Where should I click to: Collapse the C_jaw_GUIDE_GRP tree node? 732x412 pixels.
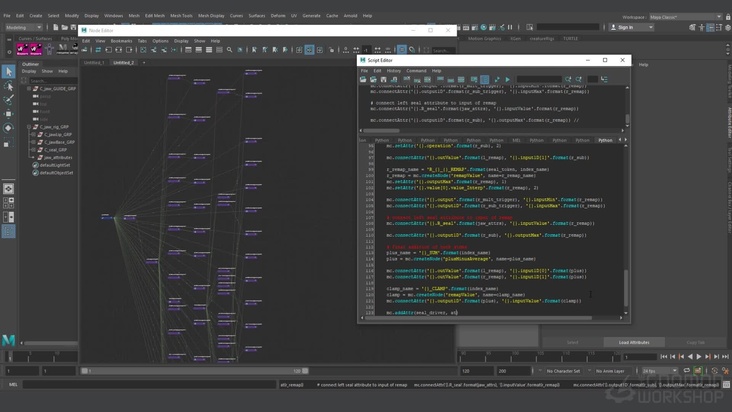pyautogui.click(x=29, y=89)
